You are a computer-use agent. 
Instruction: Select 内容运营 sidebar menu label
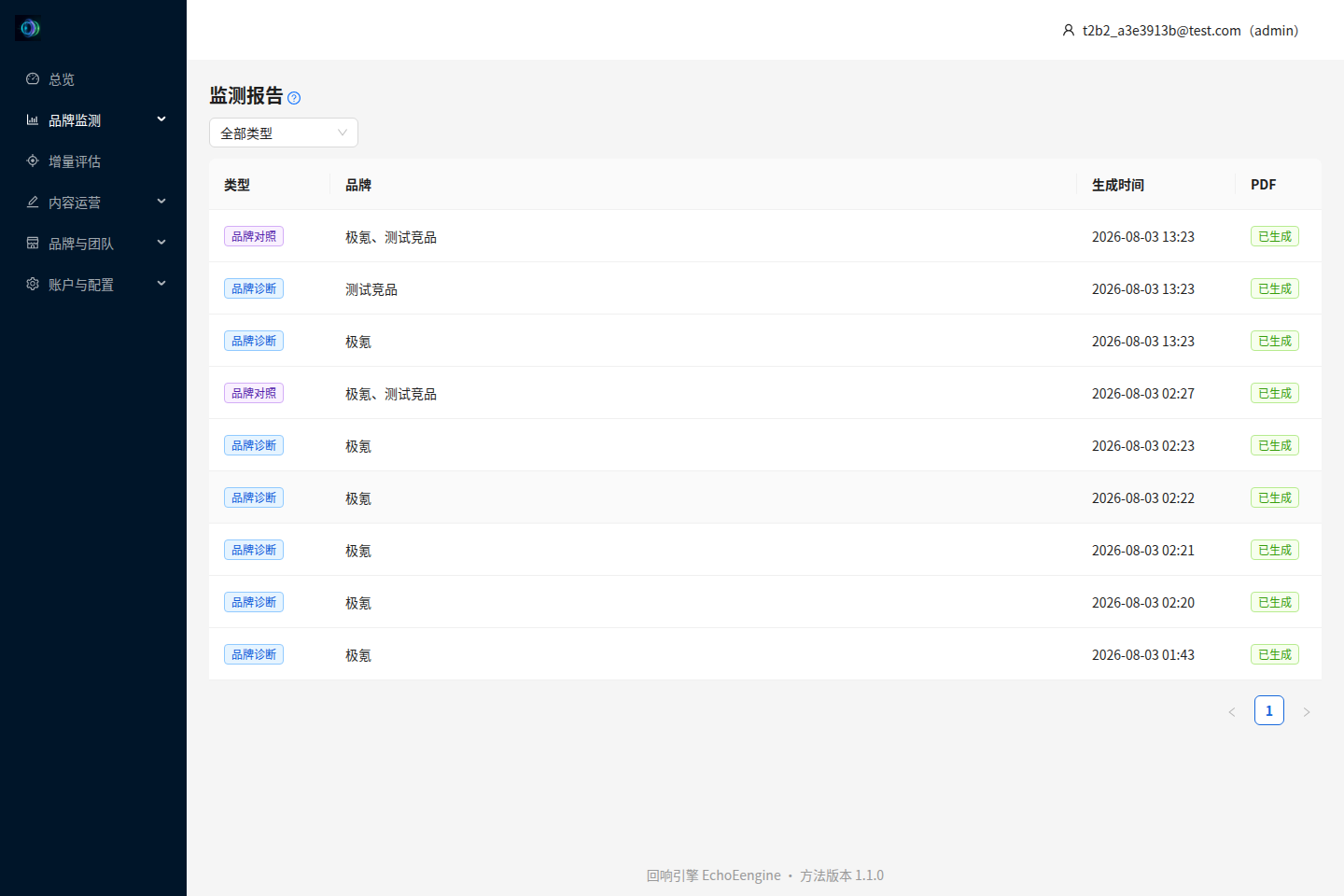75,203
